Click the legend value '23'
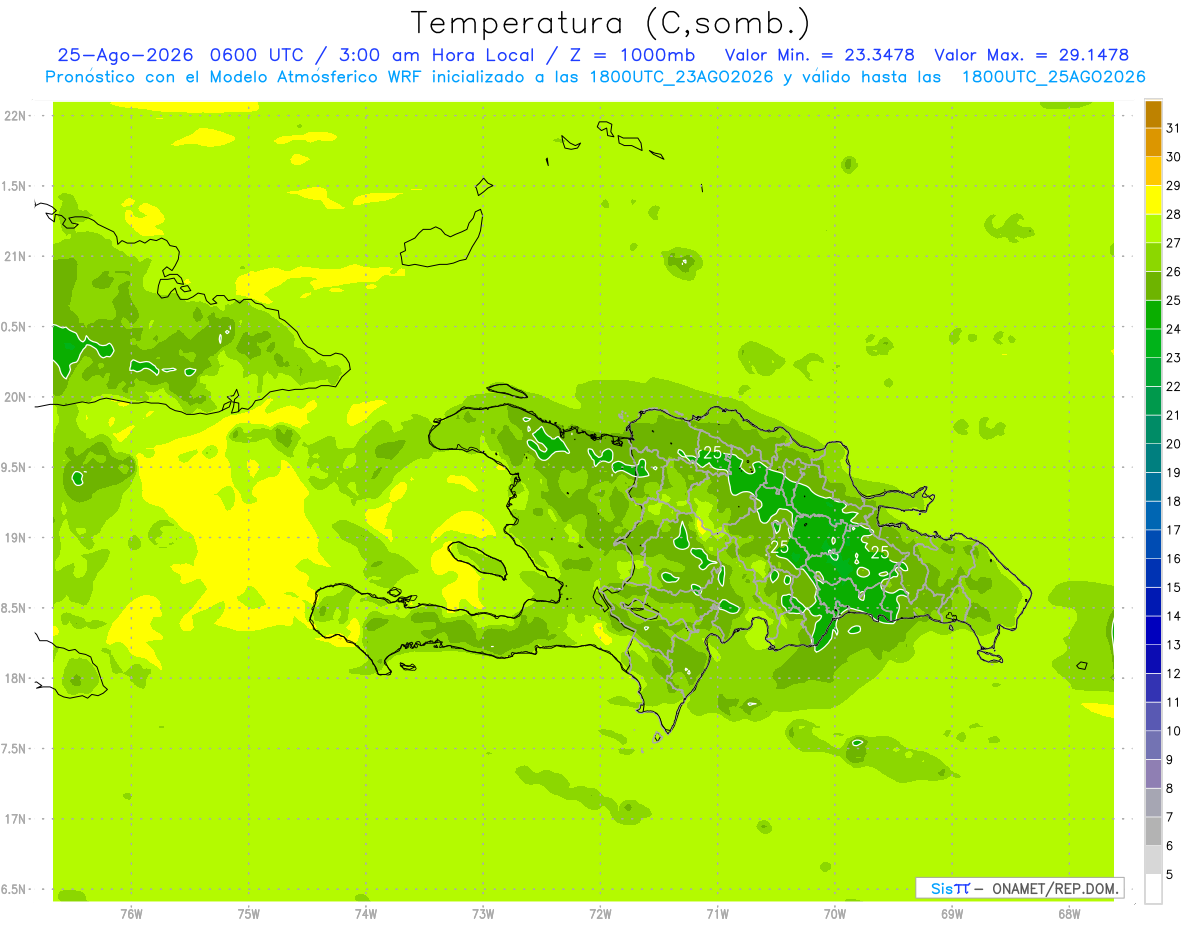 pyautogui.click(x=1173, y=358)
